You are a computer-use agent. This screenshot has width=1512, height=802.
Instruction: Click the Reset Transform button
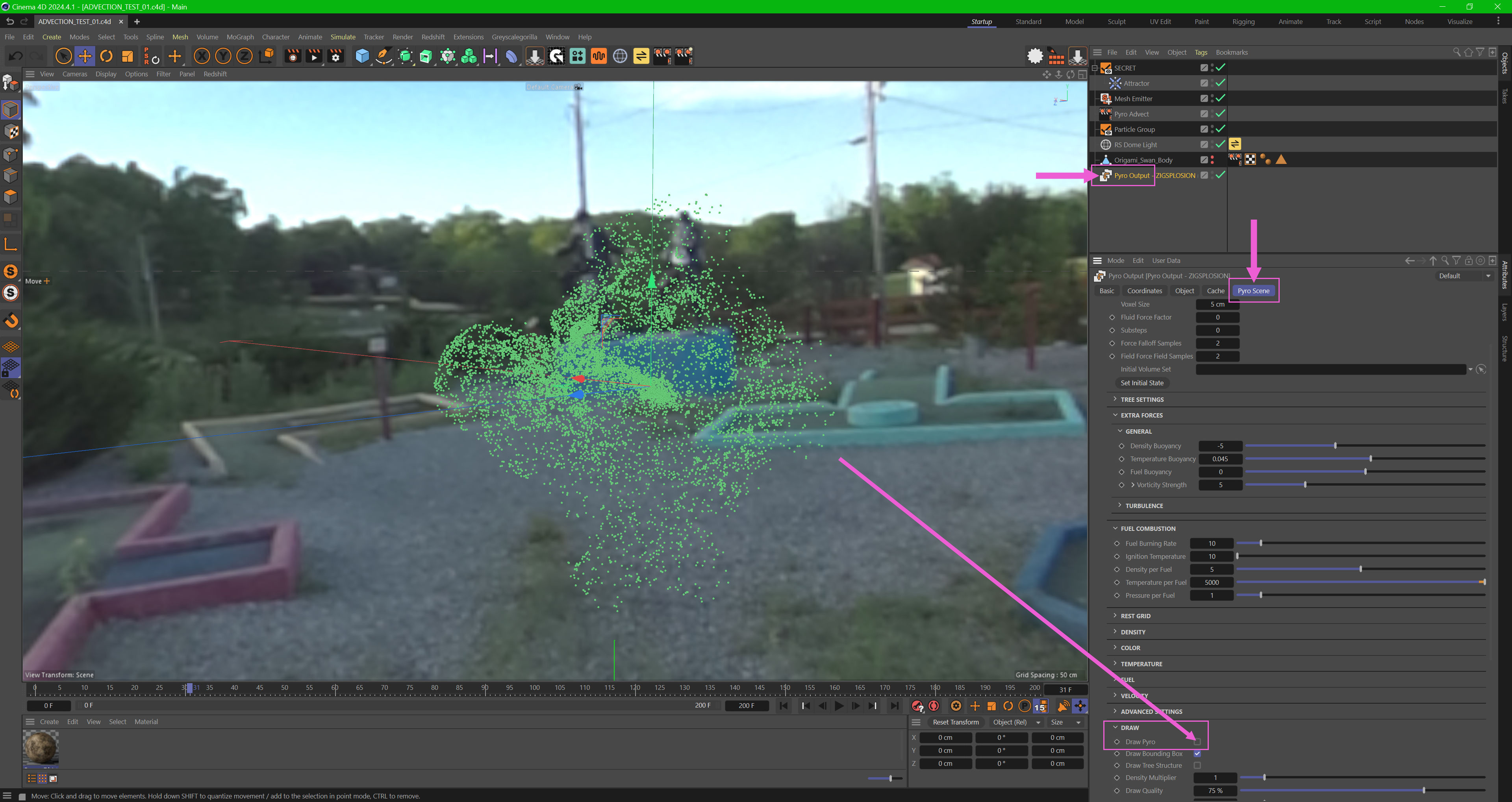click(x=956, y=722)
